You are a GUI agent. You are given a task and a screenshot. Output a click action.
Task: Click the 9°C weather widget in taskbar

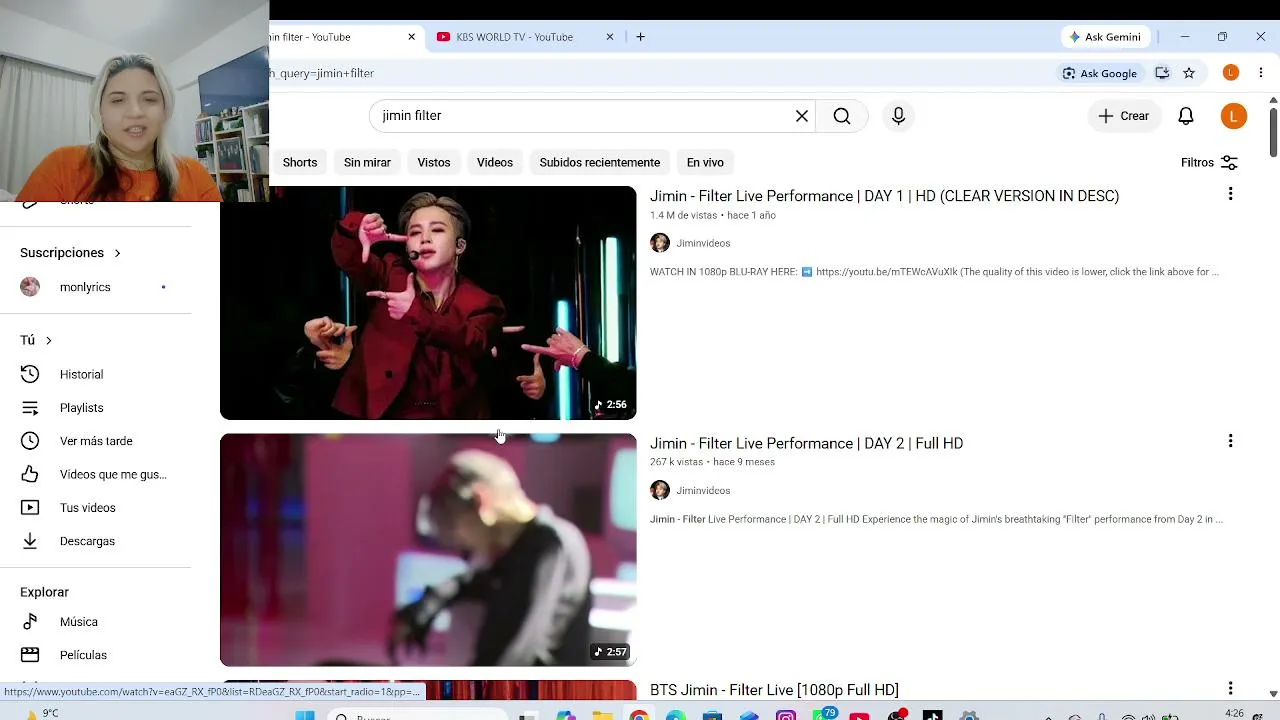pyautogui.click(x=42, y=714)
